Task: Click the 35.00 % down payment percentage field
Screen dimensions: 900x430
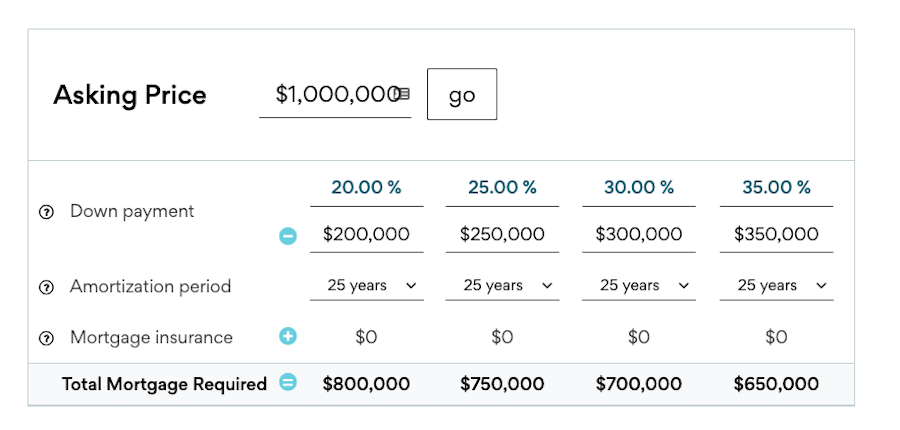Action: 777,188
